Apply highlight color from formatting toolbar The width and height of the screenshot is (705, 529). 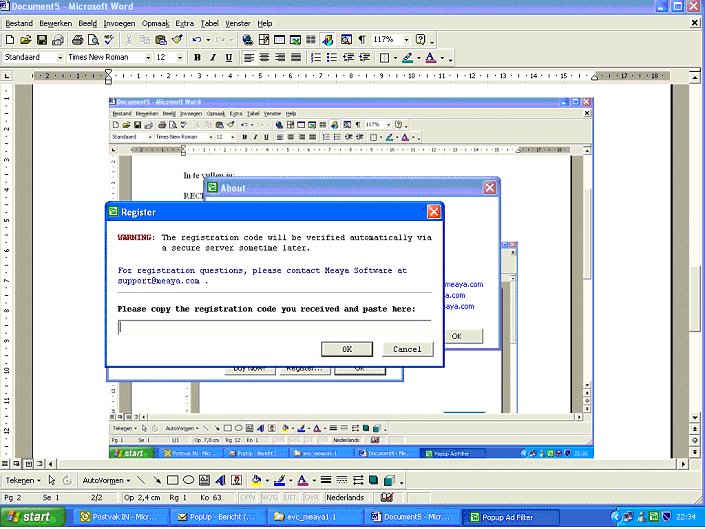[408, 58]
